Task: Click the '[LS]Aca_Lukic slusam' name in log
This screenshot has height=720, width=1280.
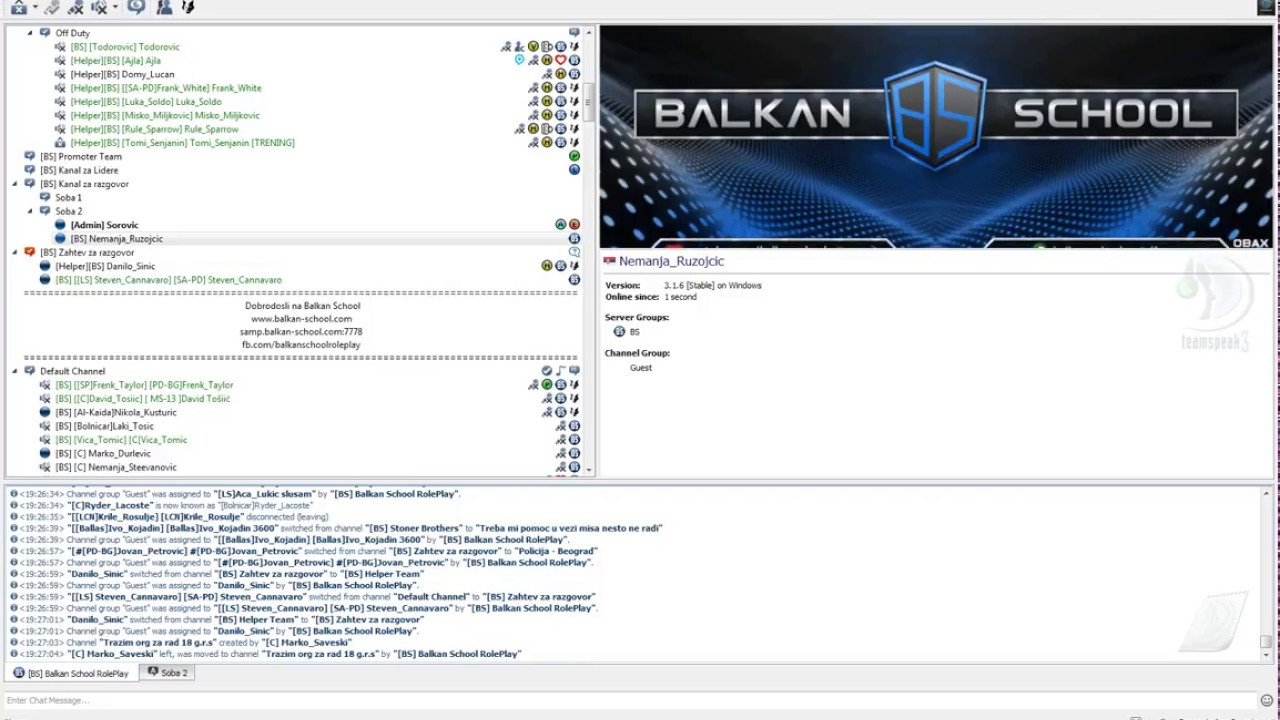Action: pos(264,494)
